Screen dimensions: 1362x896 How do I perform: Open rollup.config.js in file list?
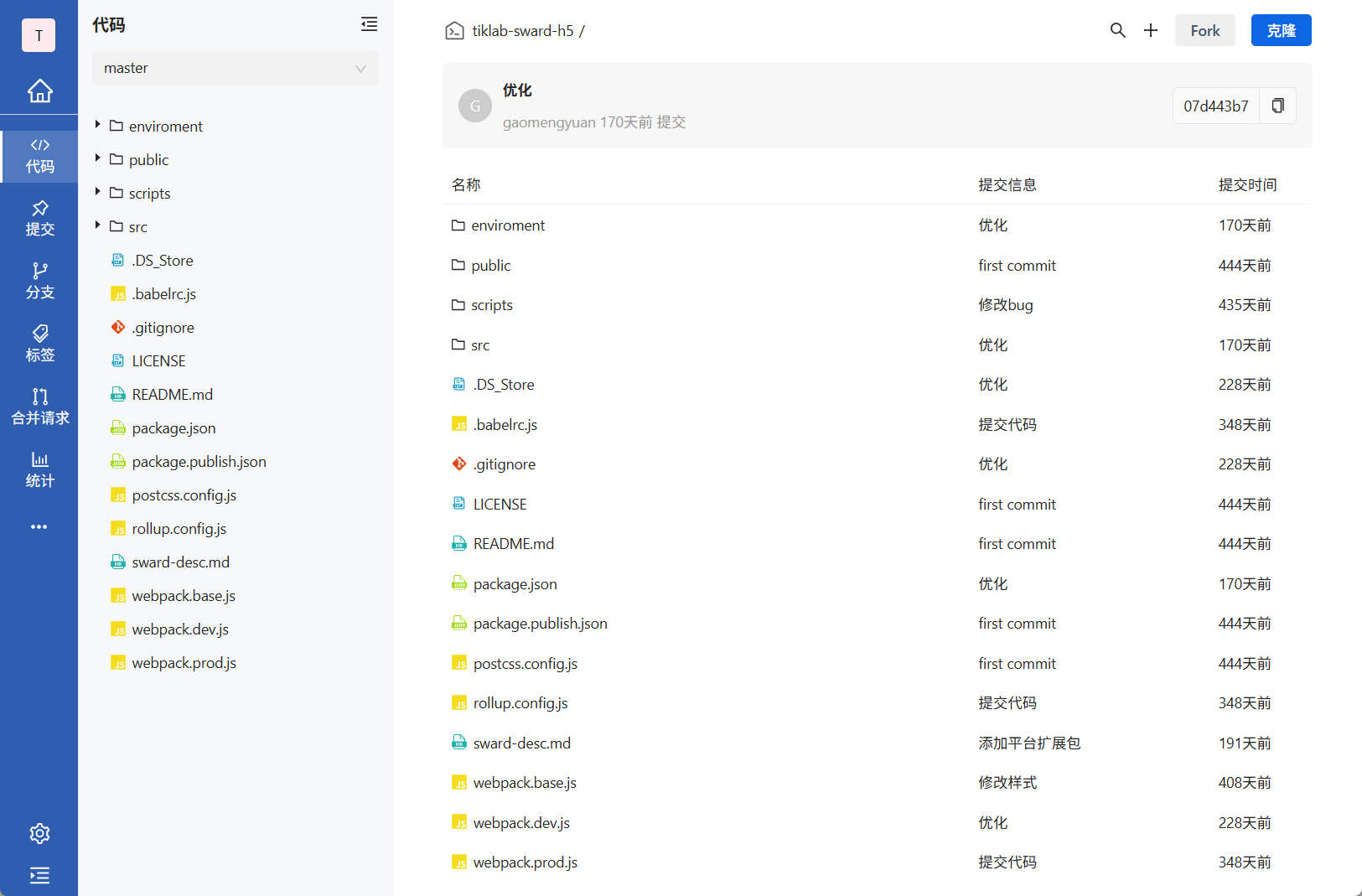coord(520,703)
